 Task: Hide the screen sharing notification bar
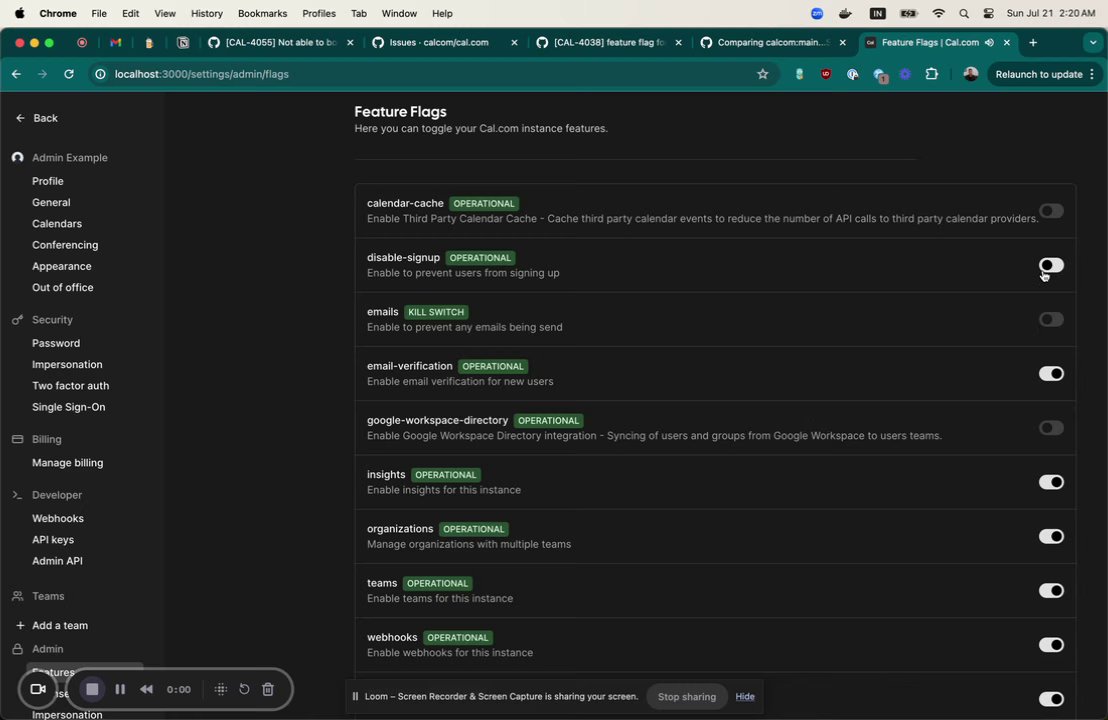click(745, 697)
